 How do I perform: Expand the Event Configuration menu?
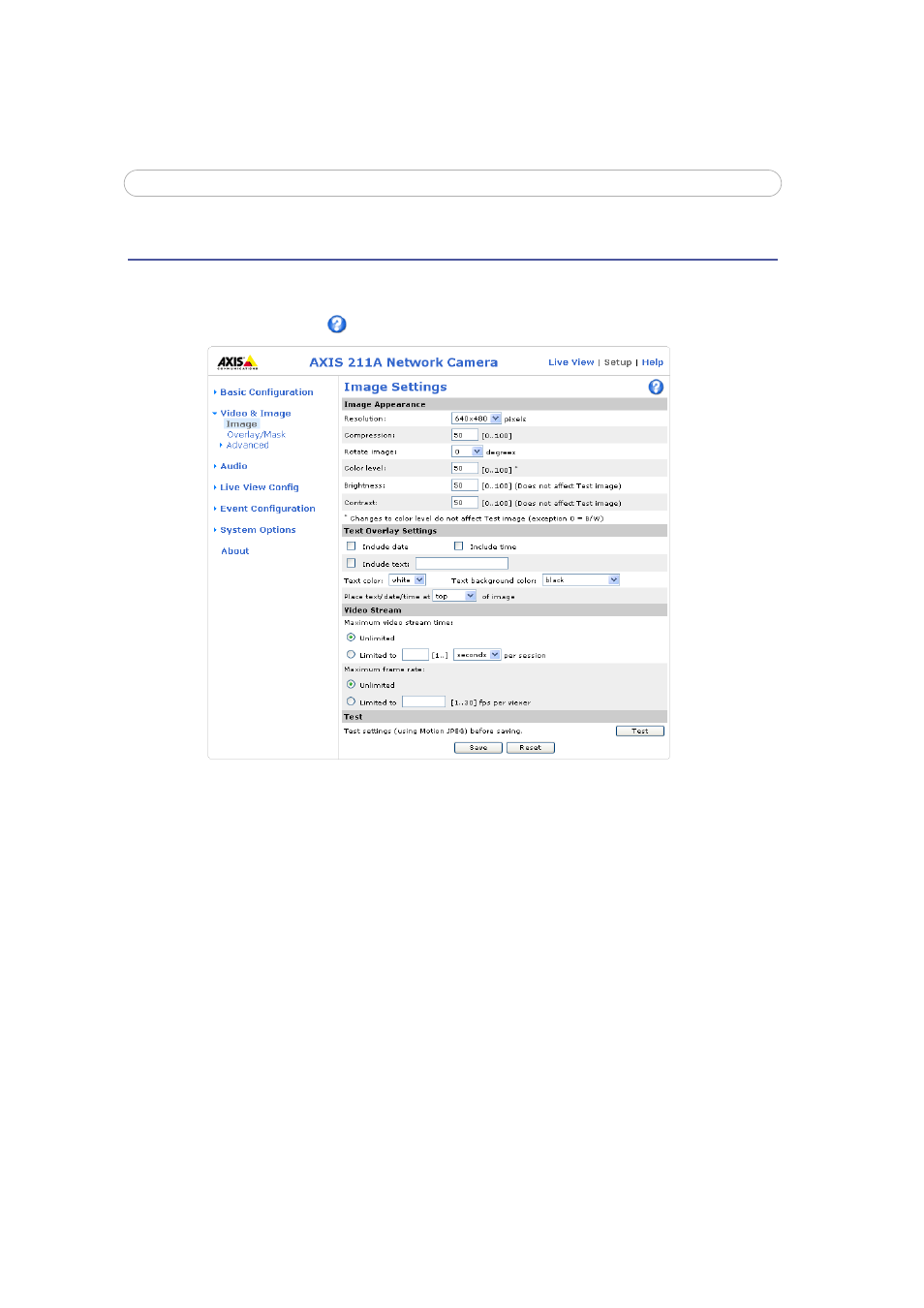coord(267,509)
